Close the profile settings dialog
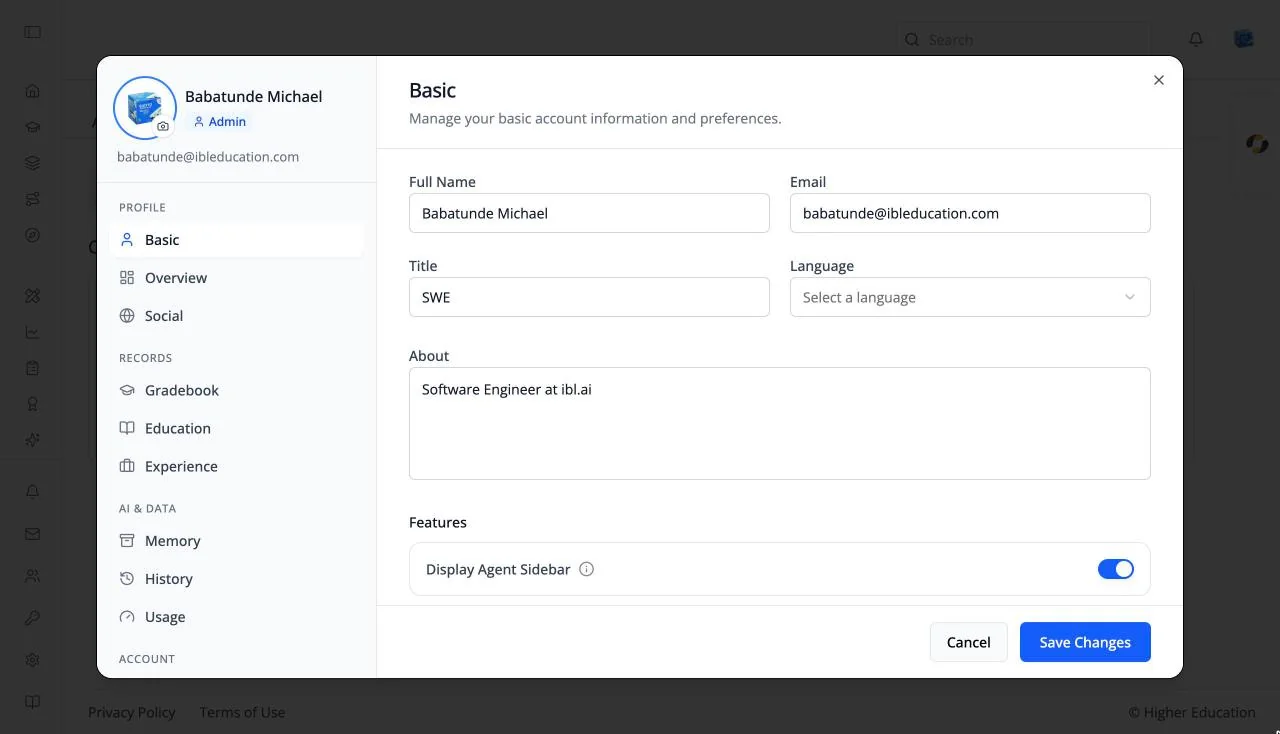1280x734 pixels. (x=1159, y=80)
